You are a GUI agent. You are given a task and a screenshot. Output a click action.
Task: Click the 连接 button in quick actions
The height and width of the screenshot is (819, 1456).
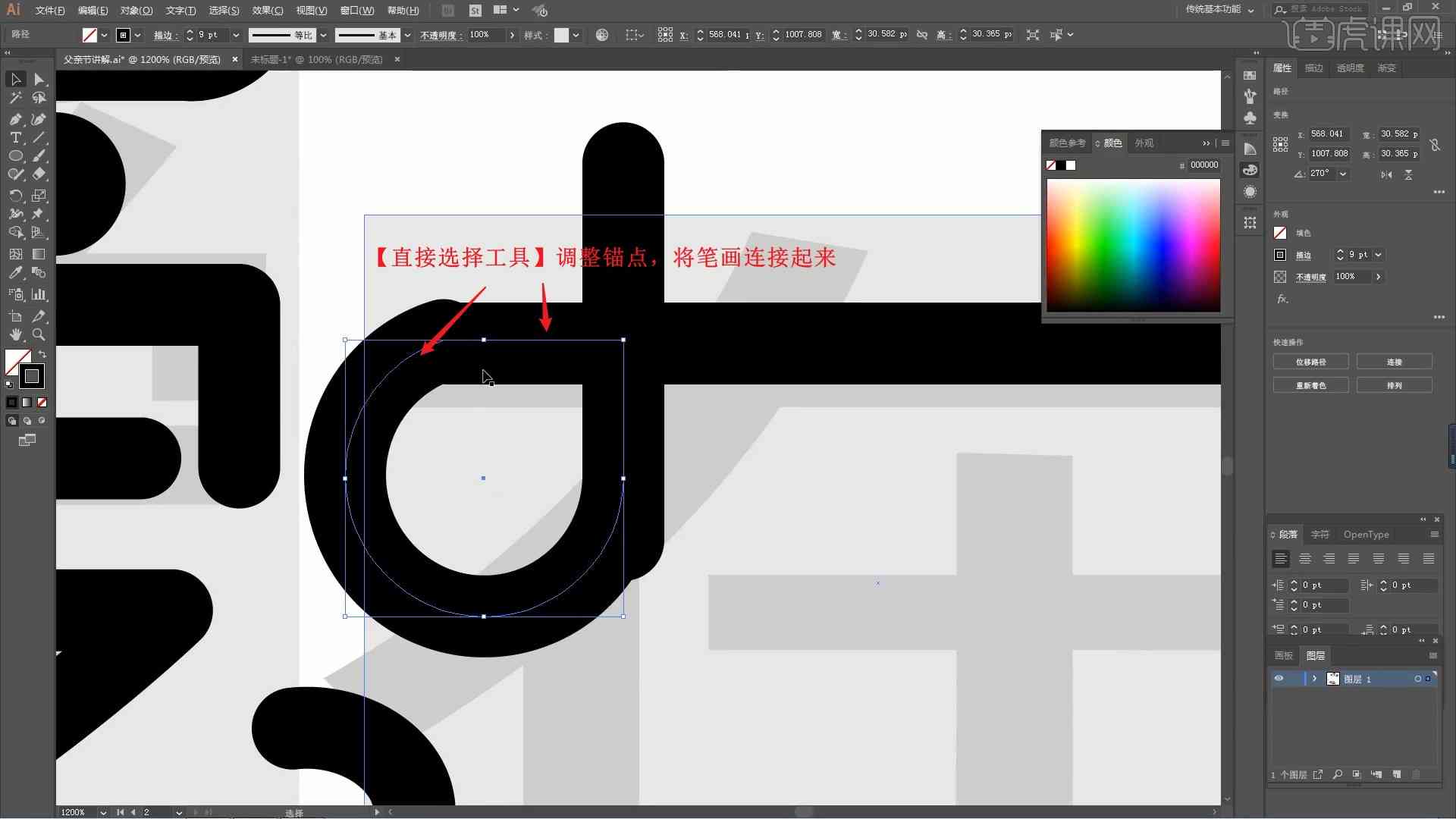(x=1395, y=361)
